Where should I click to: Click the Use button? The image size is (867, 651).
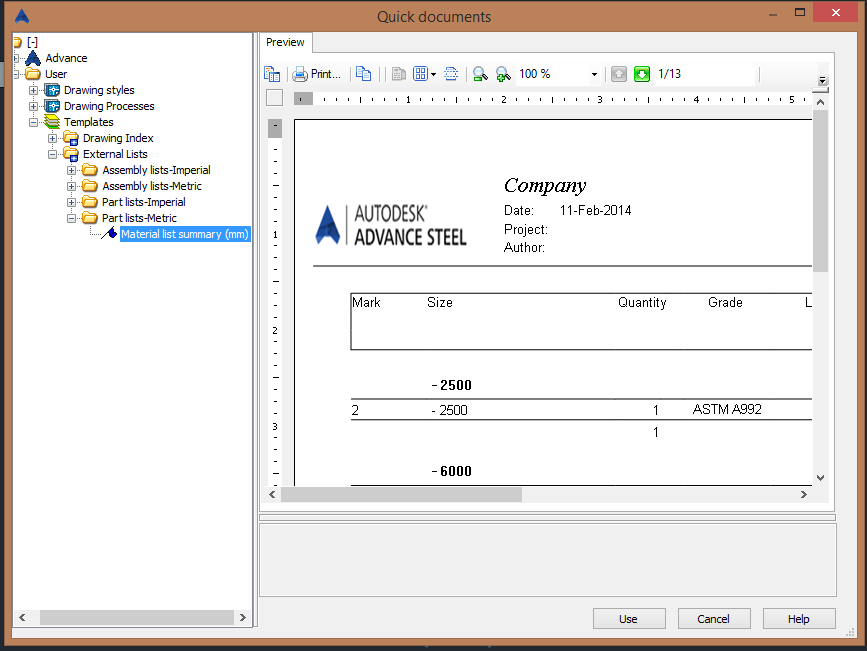coord(629,619)
